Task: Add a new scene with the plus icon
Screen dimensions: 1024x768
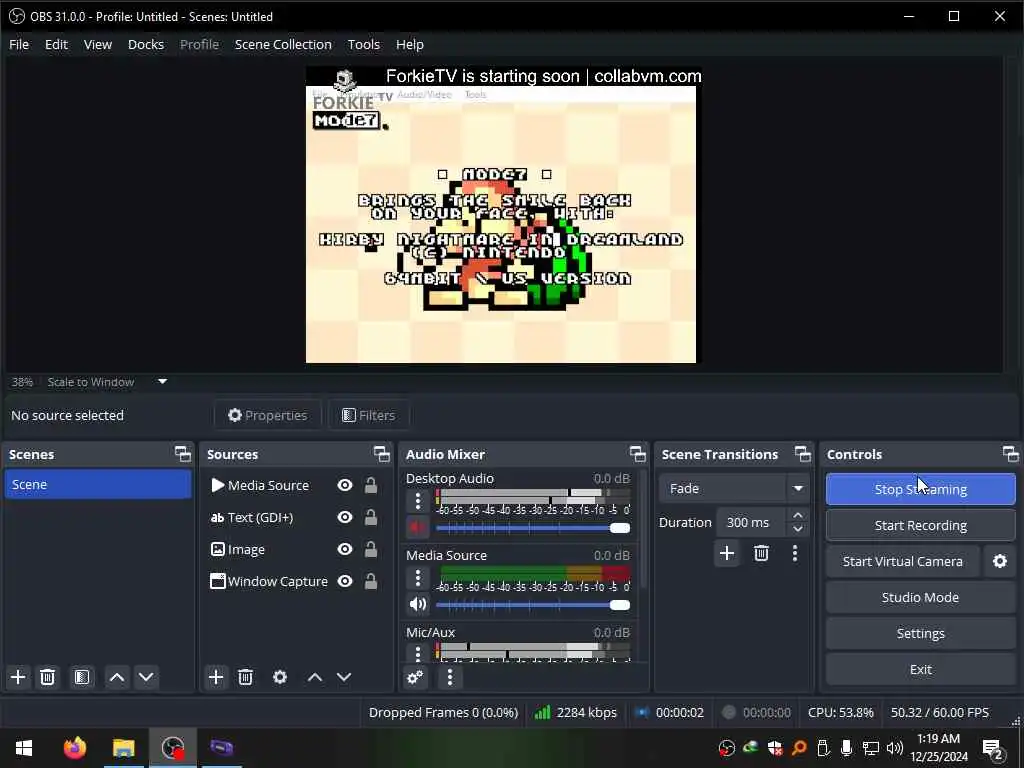Action: click(x=18, y=677)
